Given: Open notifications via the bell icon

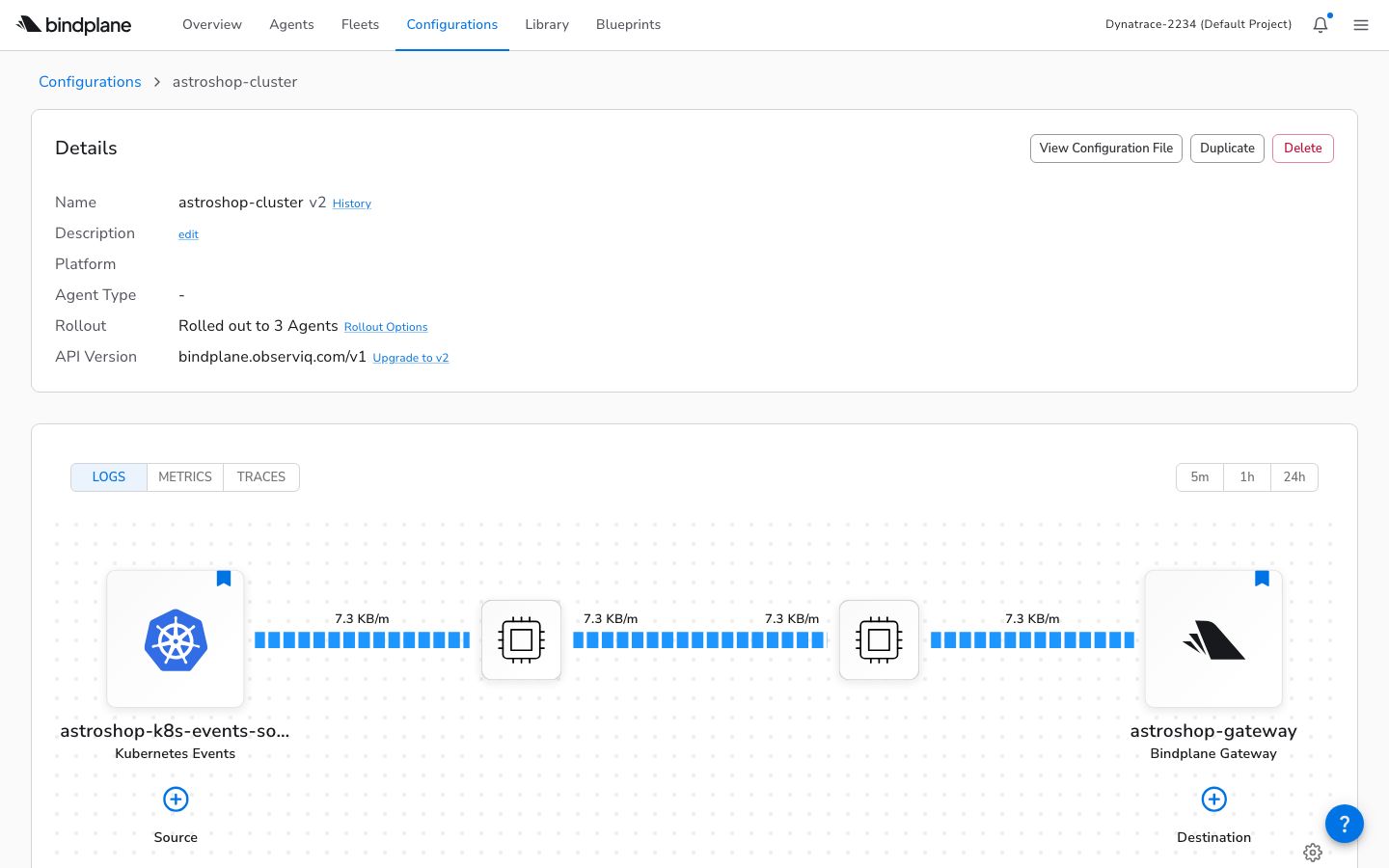Looking at the screenshot, I should (1320, 25).
